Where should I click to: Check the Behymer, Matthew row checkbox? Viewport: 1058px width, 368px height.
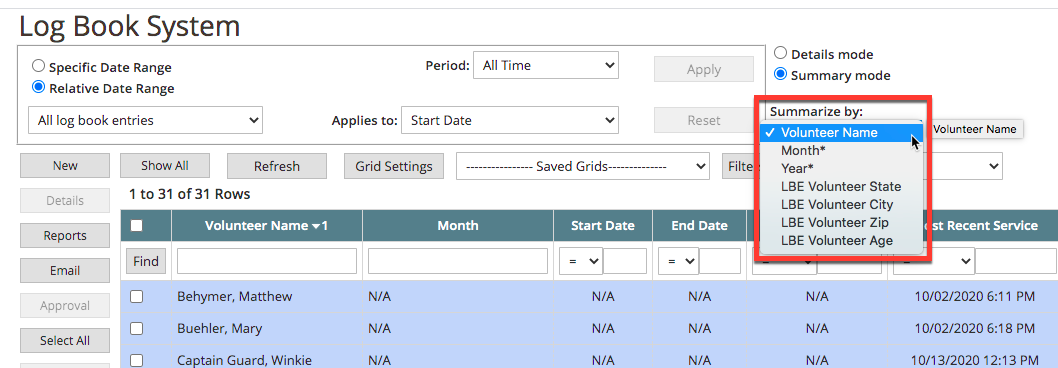pyautogui.click(x=136, y=296)
